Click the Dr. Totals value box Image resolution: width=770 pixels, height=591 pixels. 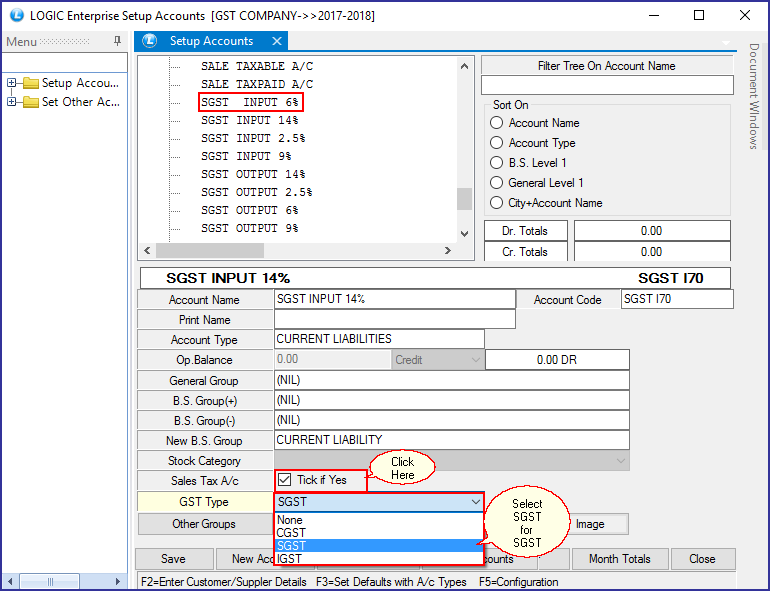coord(652,230)
